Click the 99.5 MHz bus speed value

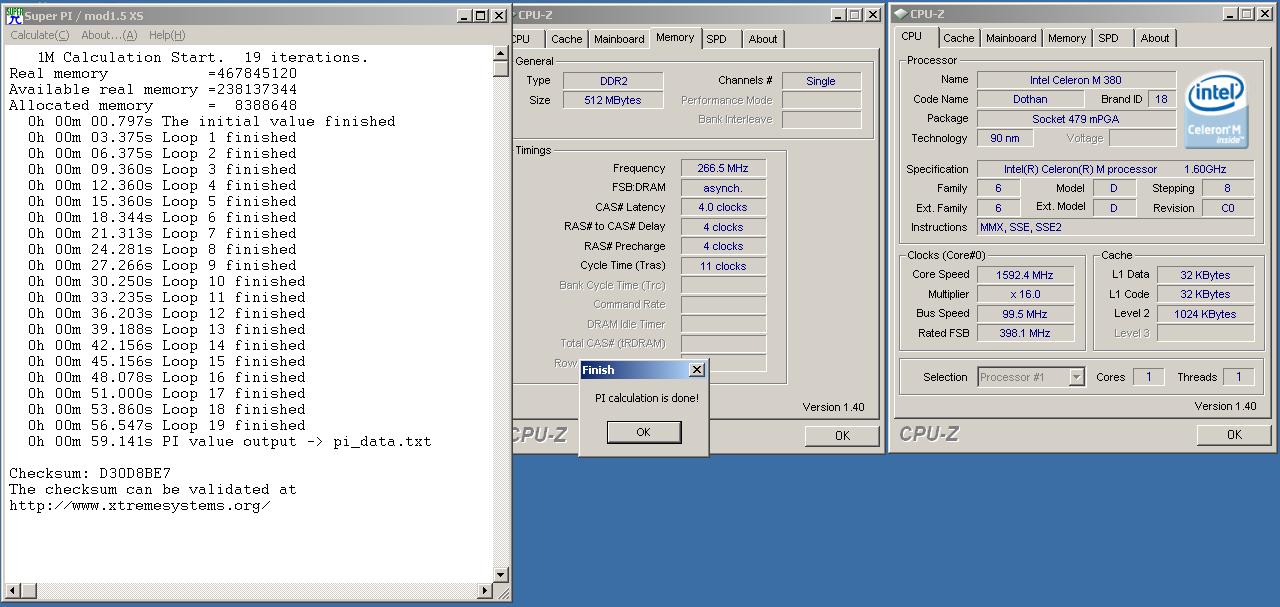(x=1028, y=314)
